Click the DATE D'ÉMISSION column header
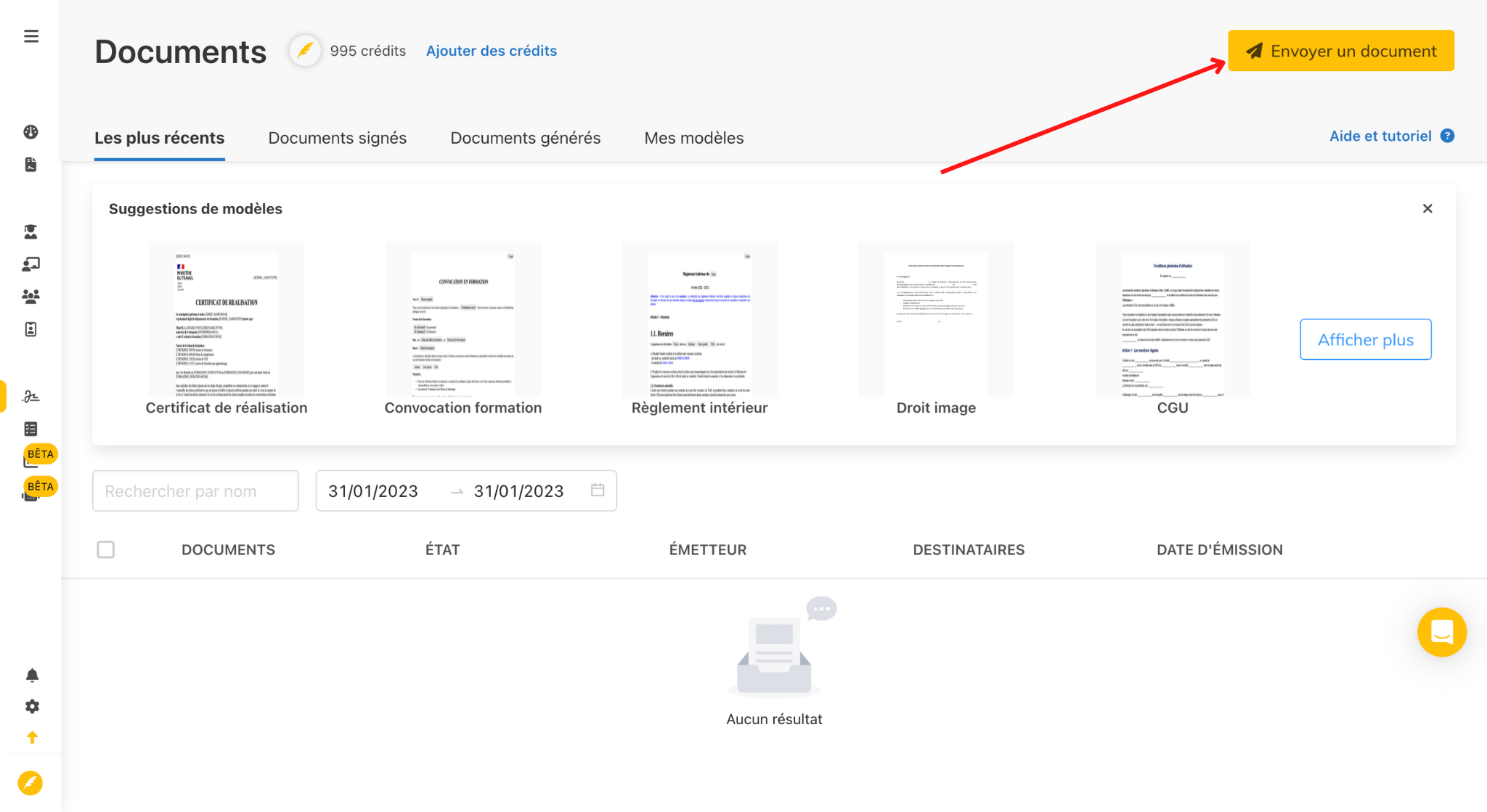The image size is (1487, 812). 1220,550
